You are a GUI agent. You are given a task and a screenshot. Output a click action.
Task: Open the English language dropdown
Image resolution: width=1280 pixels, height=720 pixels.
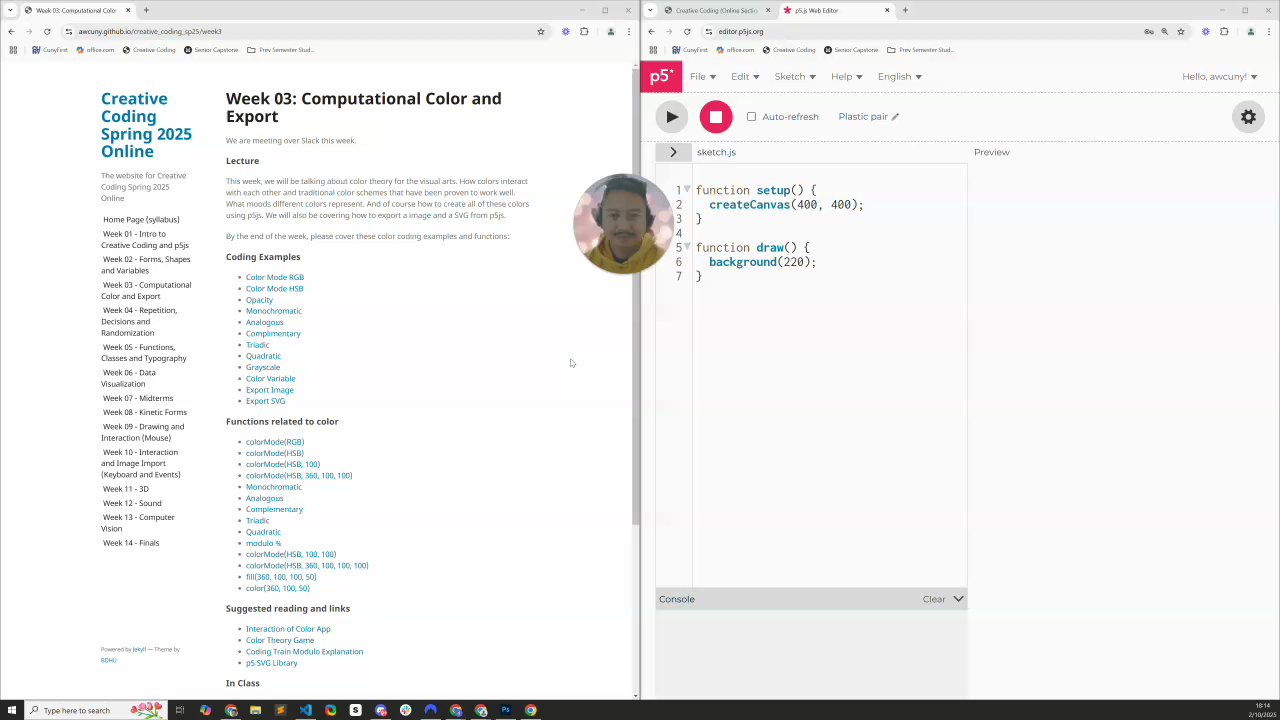pyautogui.click(x=900, y=77)
